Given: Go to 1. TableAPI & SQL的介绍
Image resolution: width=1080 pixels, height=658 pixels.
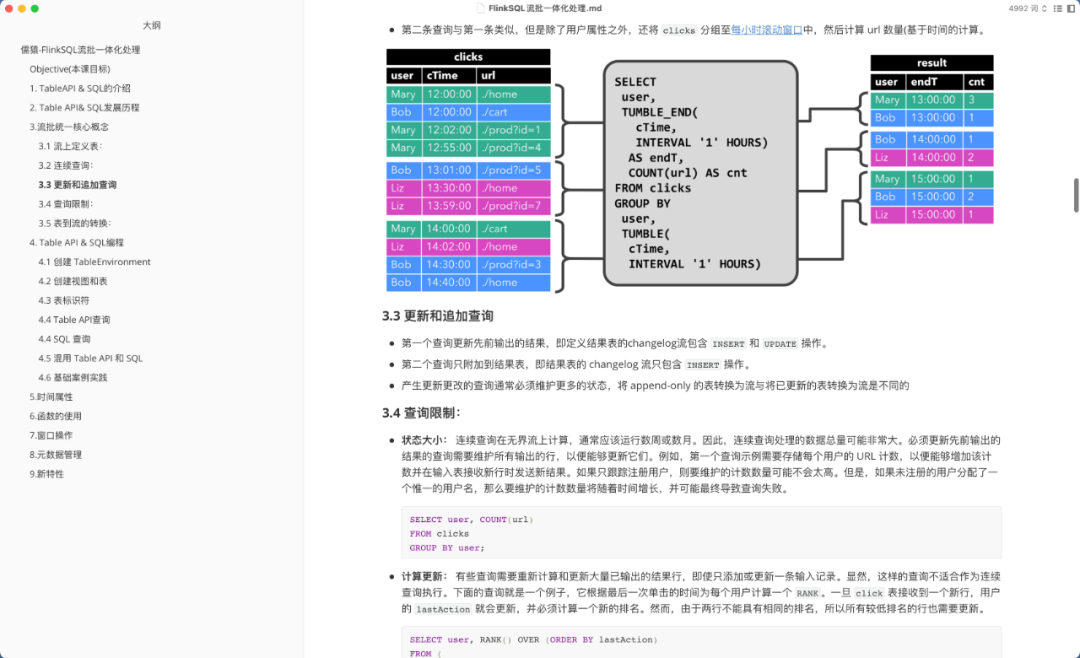Looking at the screenshot, I should pos(80,88).
